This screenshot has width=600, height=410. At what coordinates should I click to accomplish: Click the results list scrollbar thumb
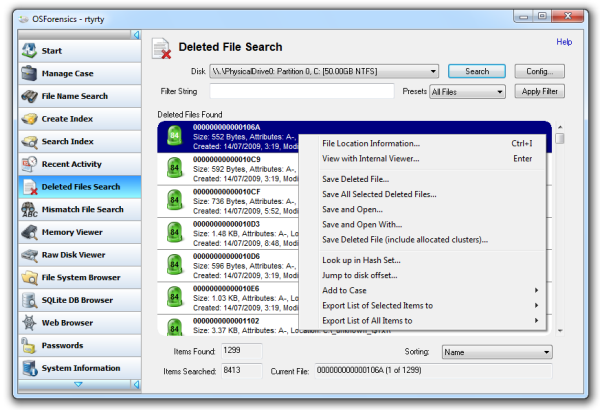560,138
